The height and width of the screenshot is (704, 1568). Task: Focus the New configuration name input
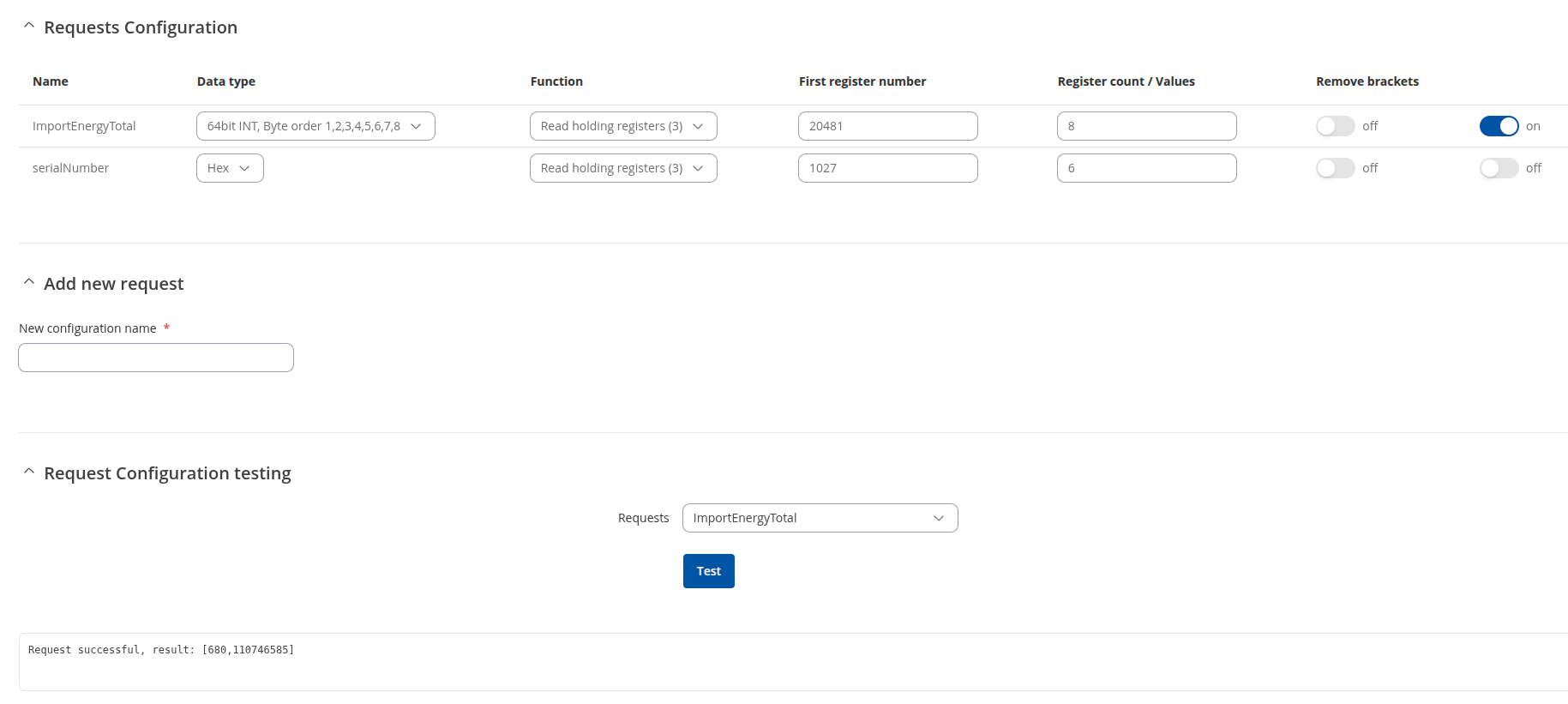pos(156,358)
